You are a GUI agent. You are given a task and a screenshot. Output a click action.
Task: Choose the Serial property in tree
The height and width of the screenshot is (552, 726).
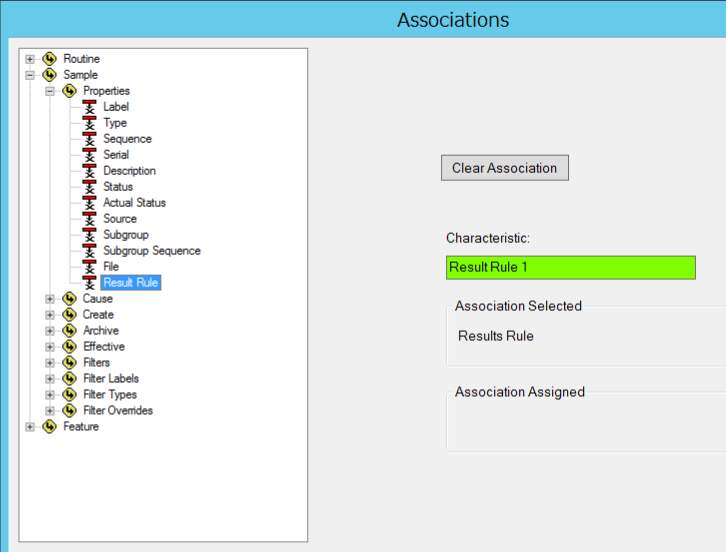116,155
